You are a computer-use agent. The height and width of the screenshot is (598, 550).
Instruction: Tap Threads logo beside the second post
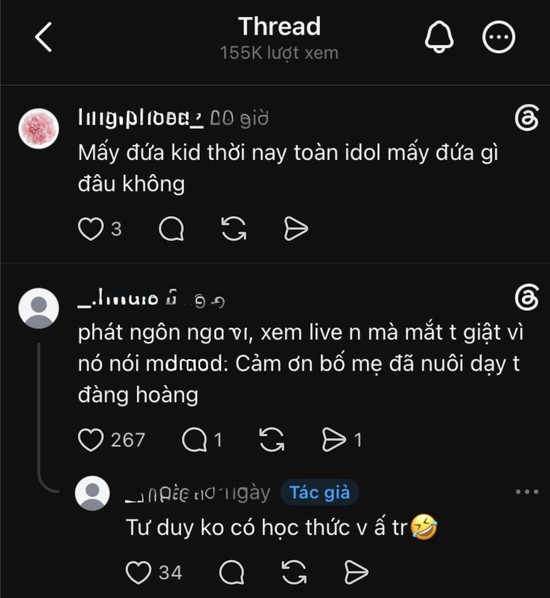click(x=527, y=297)
